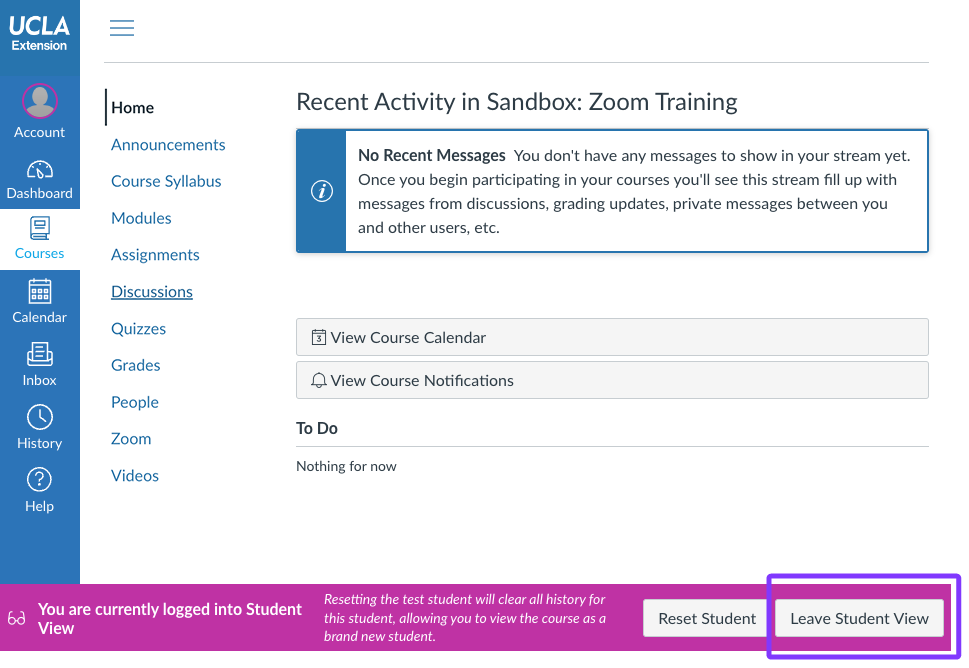Click the 'Resetting the test student' italic note
Image resolution: width=969 pixels, height=668 pixels.
[x=465, y=618]
